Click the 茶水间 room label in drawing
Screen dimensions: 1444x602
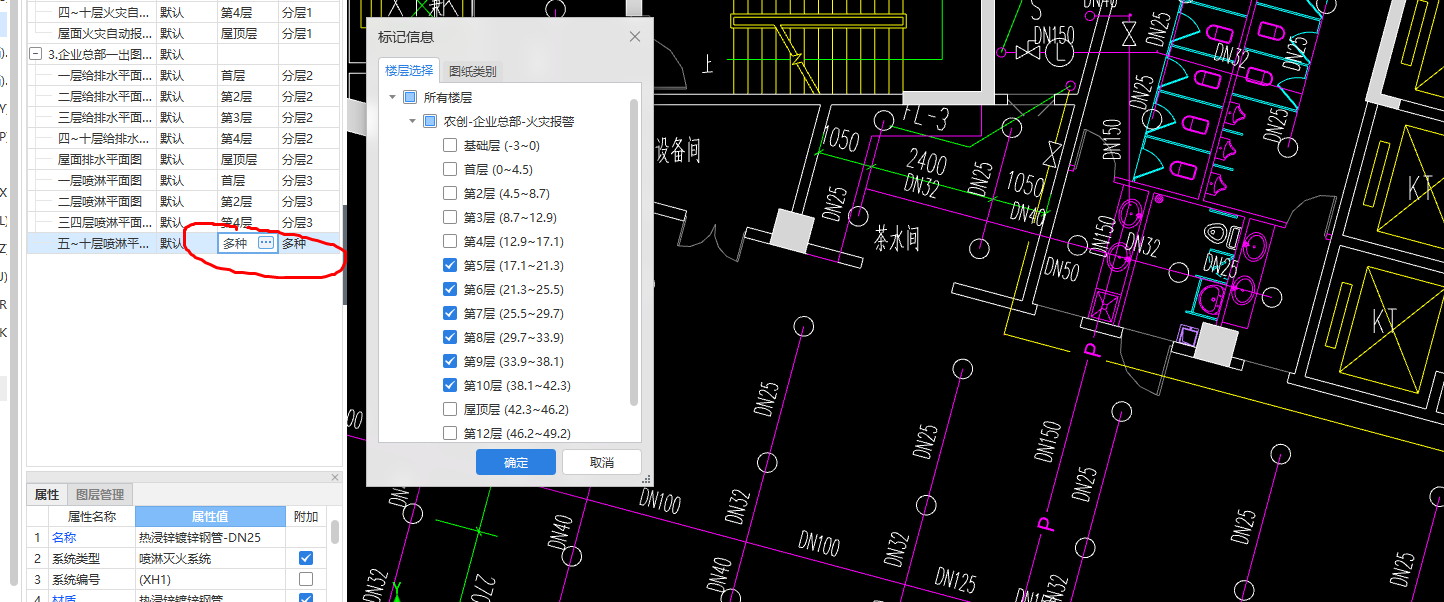(x=896, y=241)
